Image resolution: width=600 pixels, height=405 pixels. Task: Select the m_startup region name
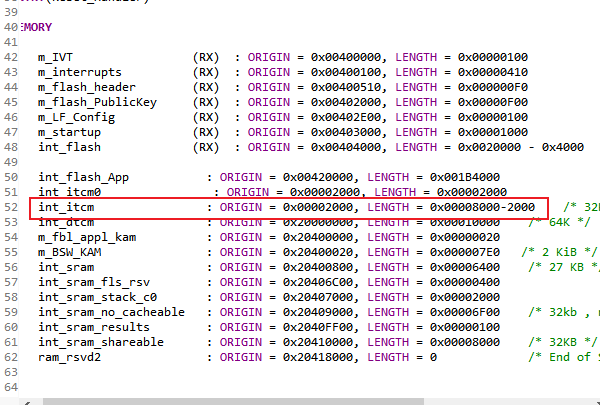coord(69,132)
